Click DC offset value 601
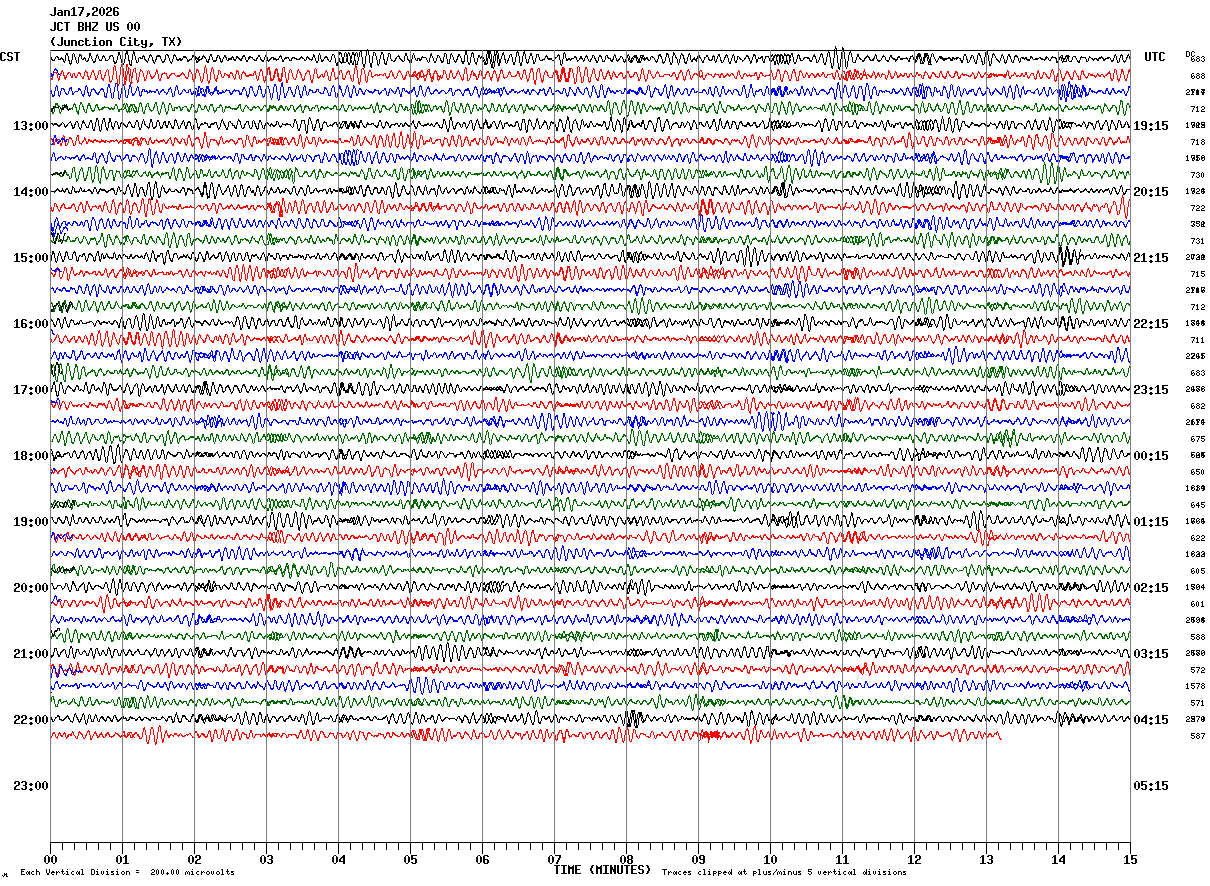The width and height of the screenshot is (1210, 886). 1197,604
